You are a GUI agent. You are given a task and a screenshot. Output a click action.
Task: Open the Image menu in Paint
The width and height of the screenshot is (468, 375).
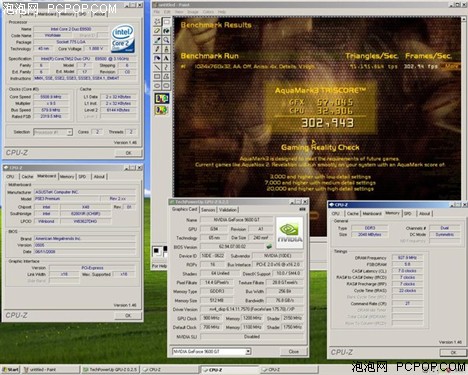193,12
